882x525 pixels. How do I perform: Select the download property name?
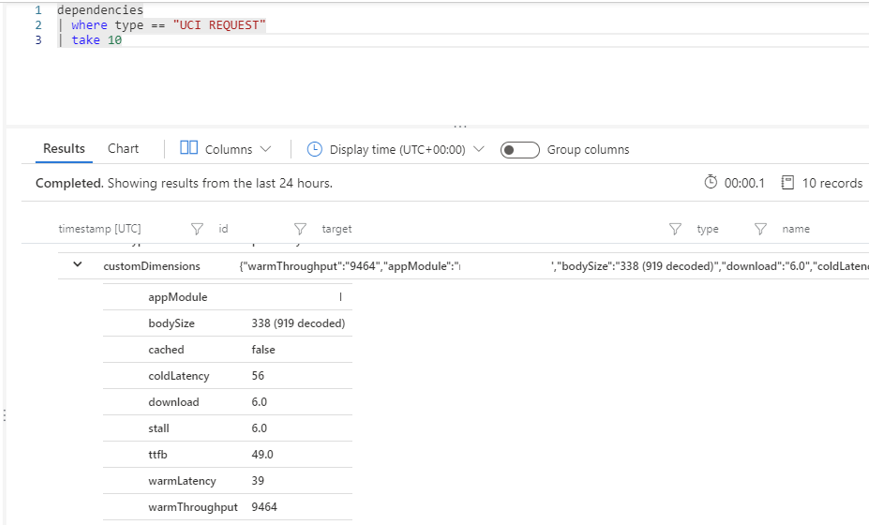[173, 402]
